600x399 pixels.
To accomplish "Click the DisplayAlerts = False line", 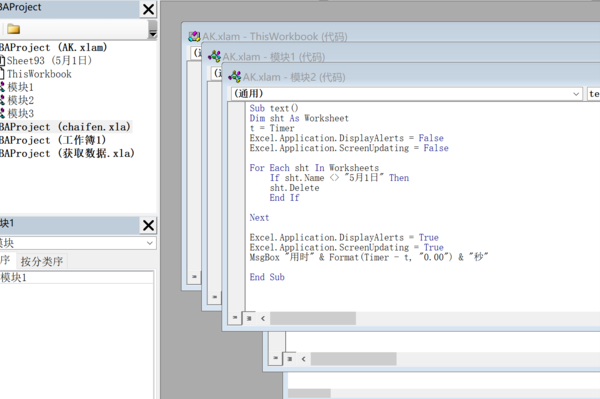I will tap(347, 138).
